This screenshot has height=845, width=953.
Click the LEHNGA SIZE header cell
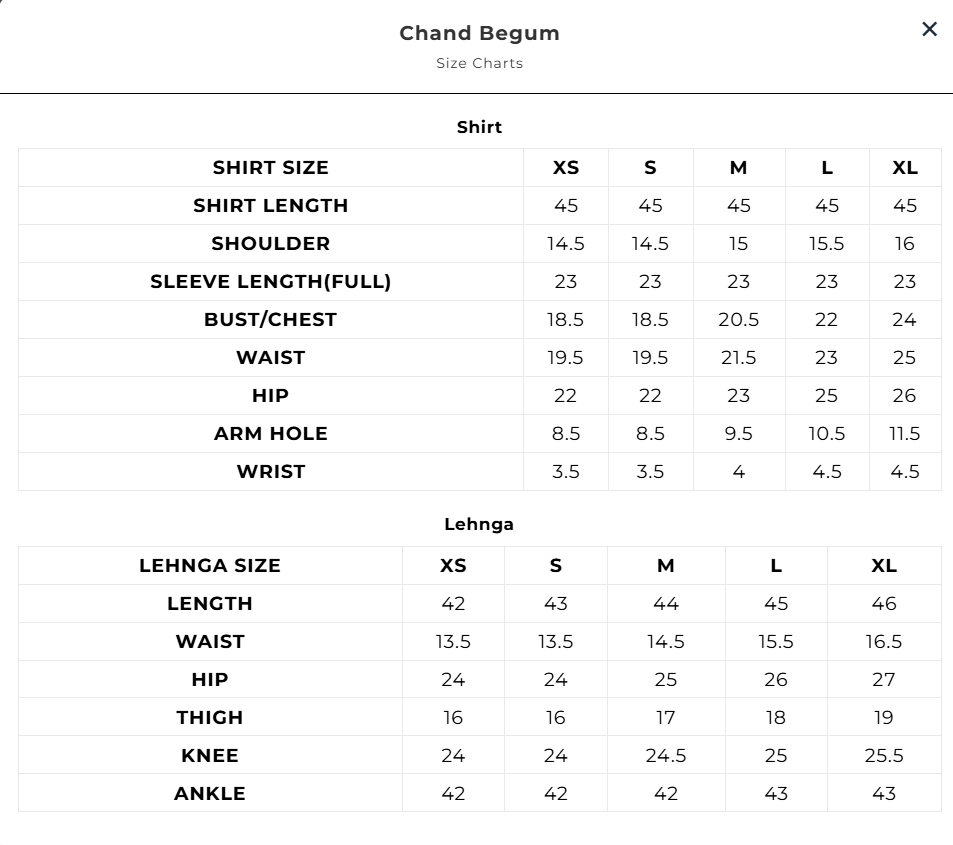[x=210, y=566]
